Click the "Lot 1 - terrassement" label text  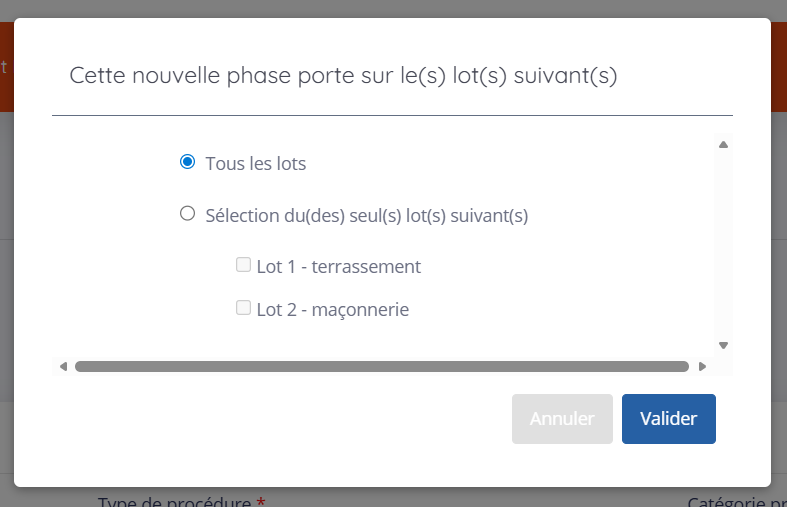click(x=338, y=267)
